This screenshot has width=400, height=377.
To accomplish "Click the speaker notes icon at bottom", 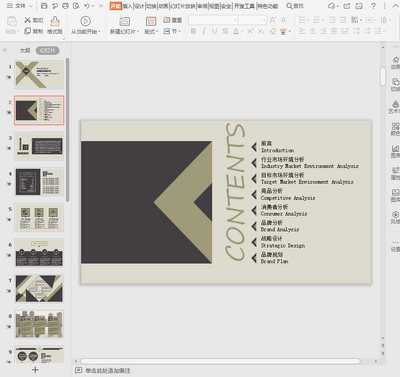I will [78, 370].
